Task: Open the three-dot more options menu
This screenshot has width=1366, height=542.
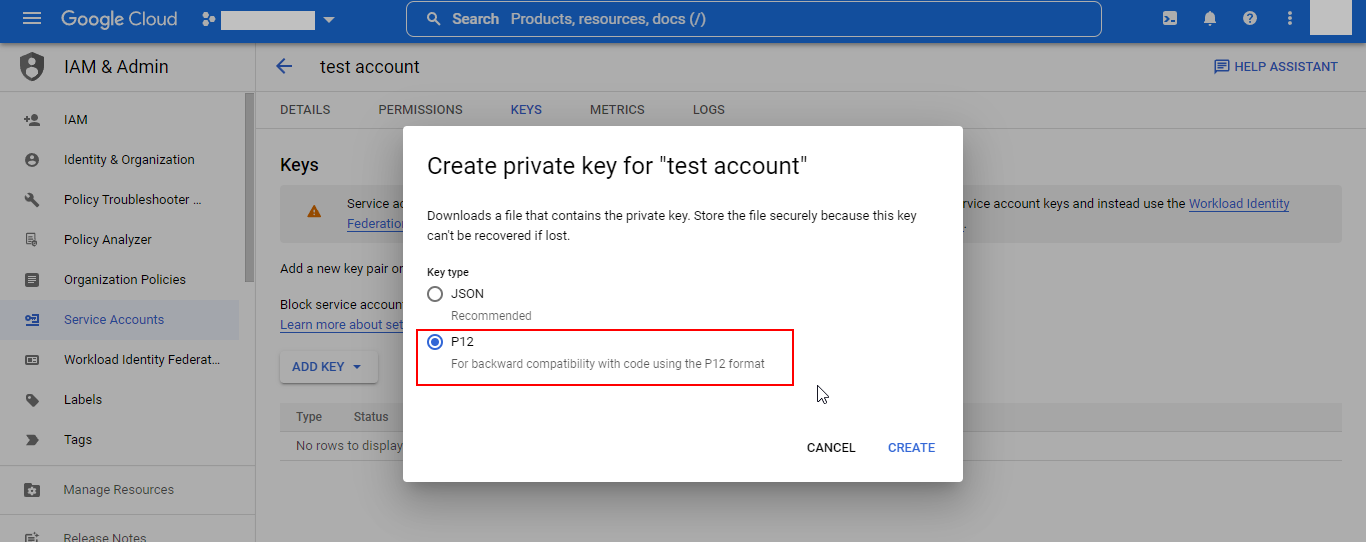Action: (x=1290, y=19)
